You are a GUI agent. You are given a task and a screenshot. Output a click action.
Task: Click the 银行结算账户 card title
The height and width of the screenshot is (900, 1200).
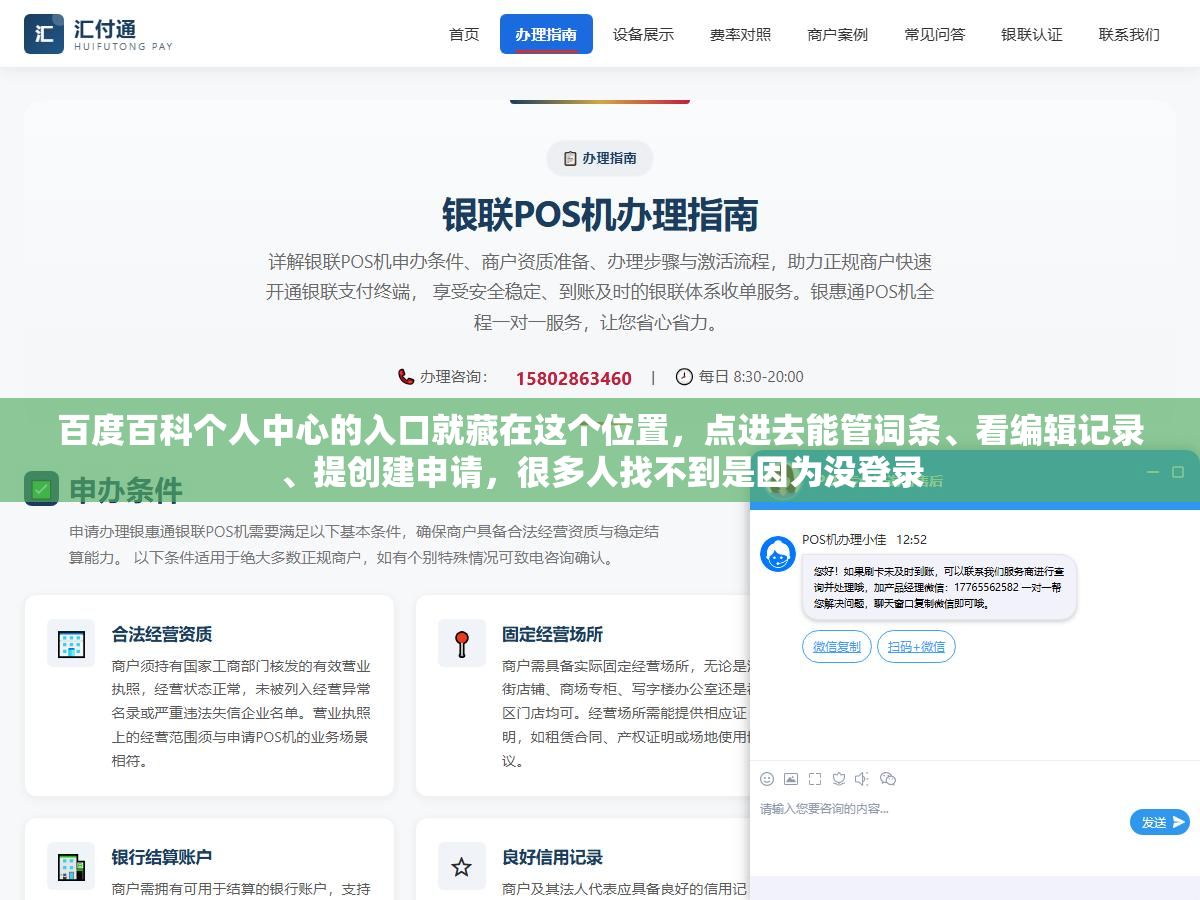(162, 857)
